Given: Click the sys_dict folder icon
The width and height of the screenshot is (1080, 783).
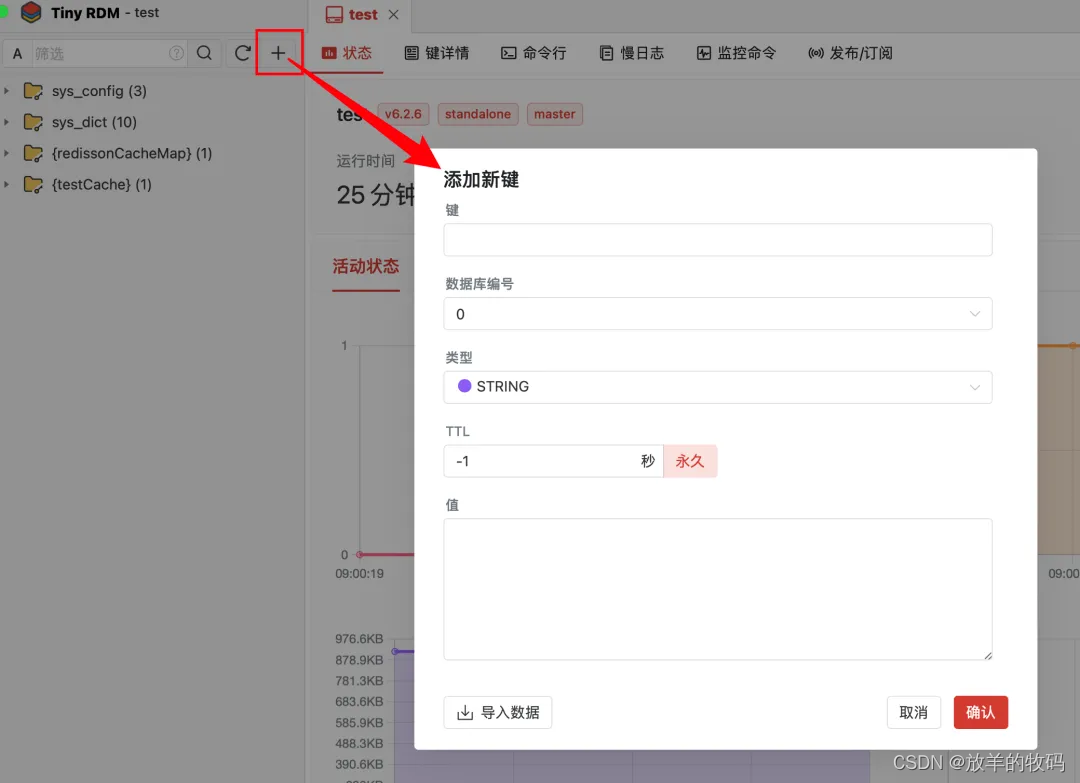Looking at the screenshot, I should pos(33,122).
